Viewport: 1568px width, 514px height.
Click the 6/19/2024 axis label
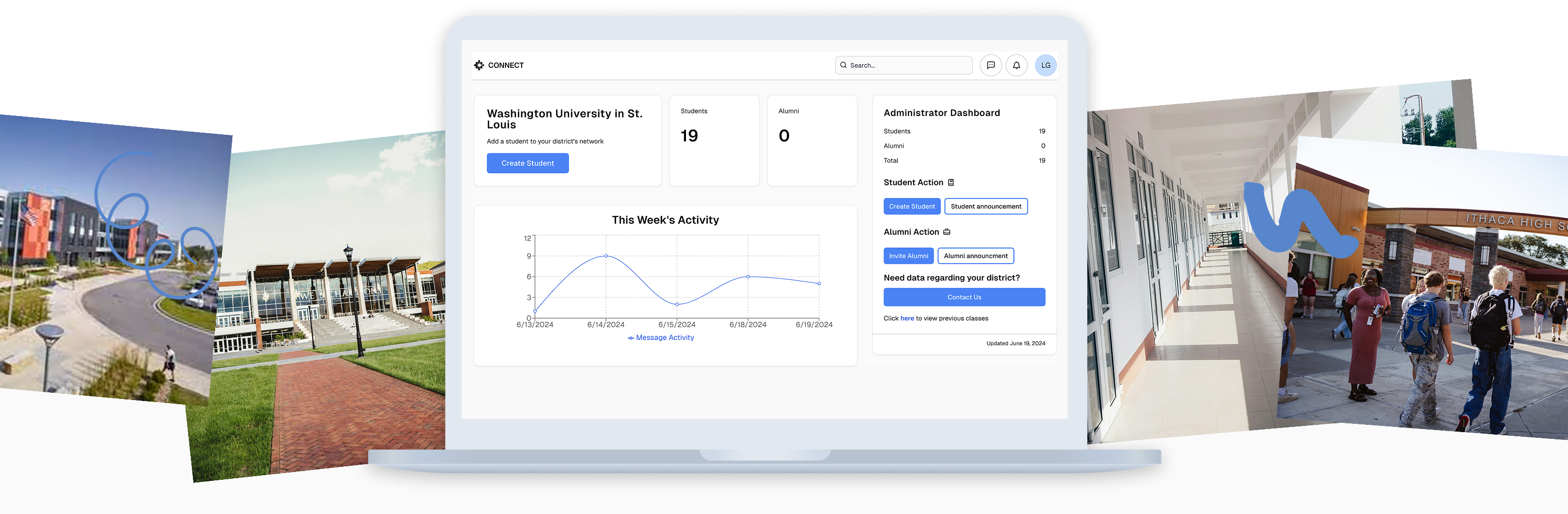point(814,325)
